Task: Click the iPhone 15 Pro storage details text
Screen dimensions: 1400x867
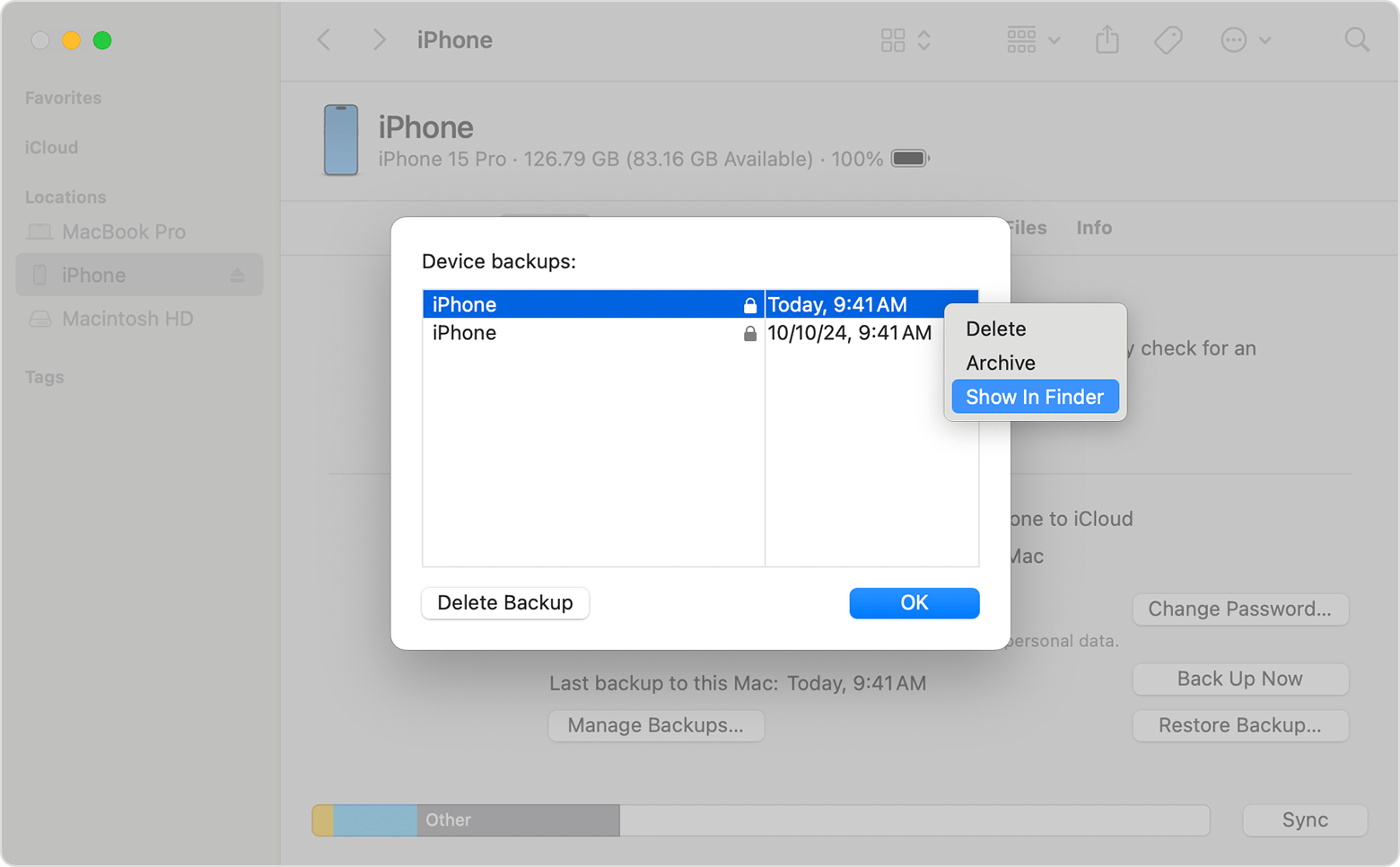Action: pyautogui.click(x=630, y=159)
